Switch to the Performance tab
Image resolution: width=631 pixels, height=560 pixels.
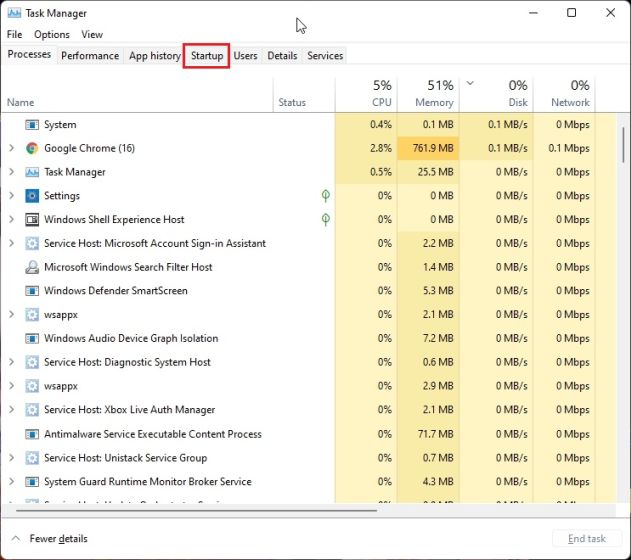[90, 56]
